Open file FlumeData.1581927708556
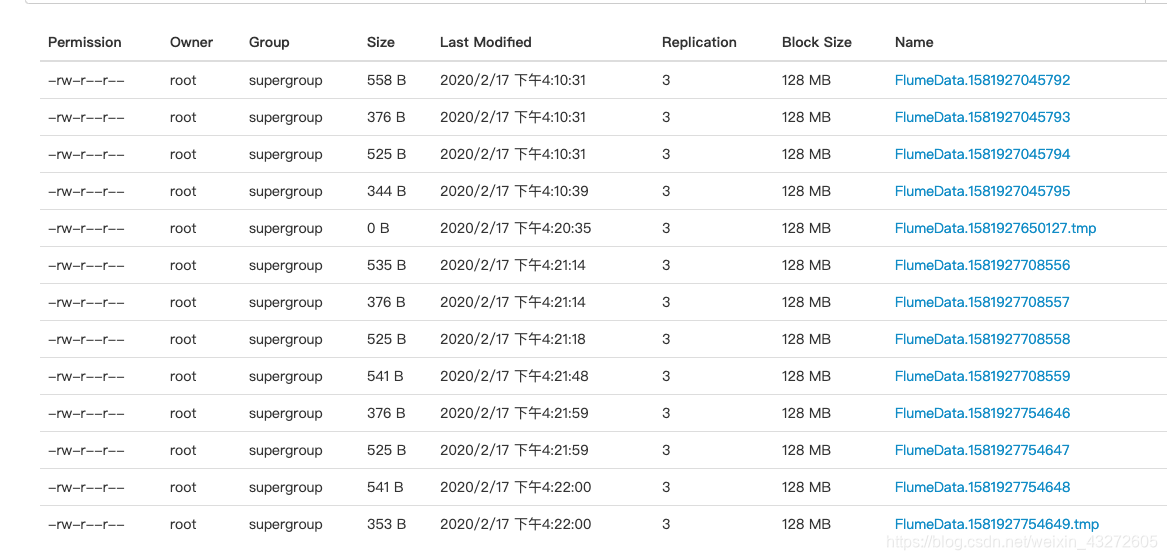The image size is (1167, 560). [x=982, y=265]
